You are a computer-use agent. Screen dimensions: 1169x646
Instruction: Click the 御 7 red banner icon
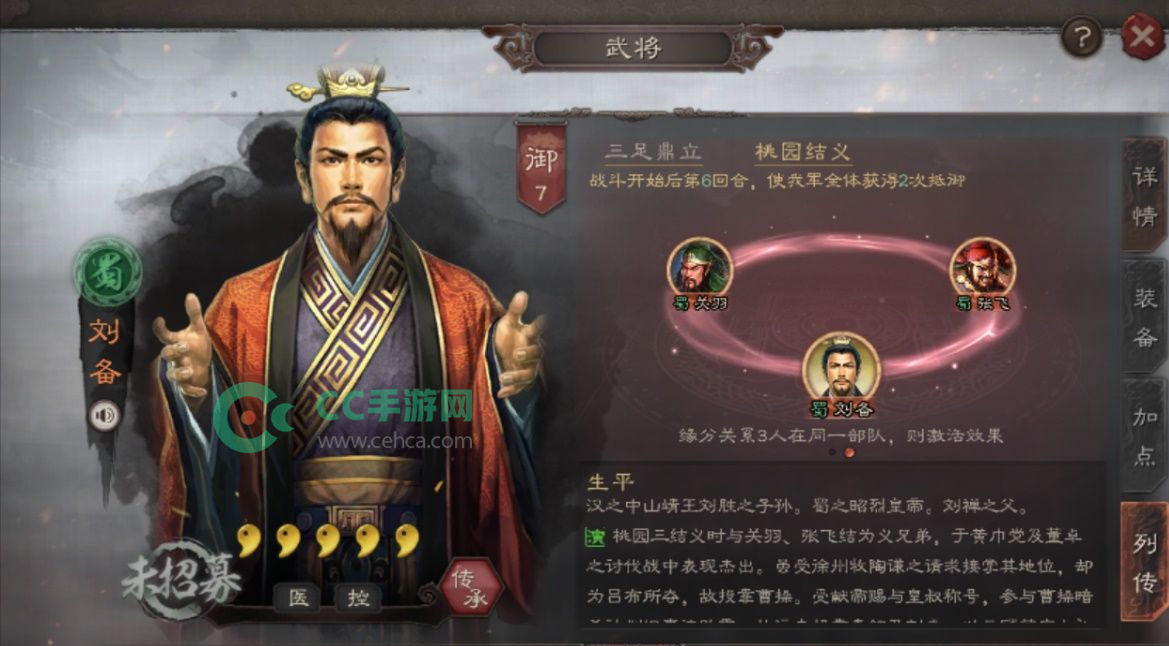541,170
